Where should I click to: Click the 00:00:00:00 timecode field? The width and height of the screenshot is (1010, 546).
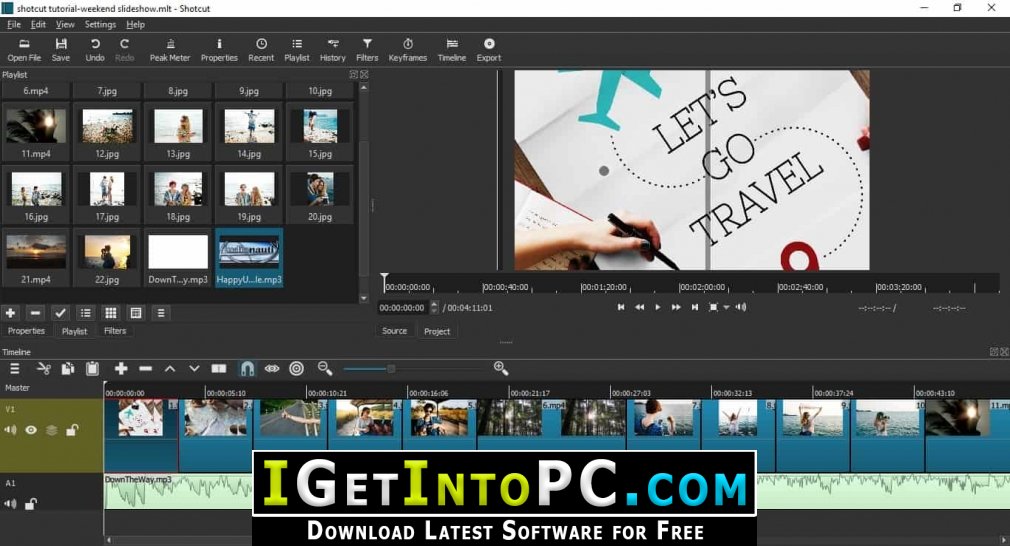point(403,308)
